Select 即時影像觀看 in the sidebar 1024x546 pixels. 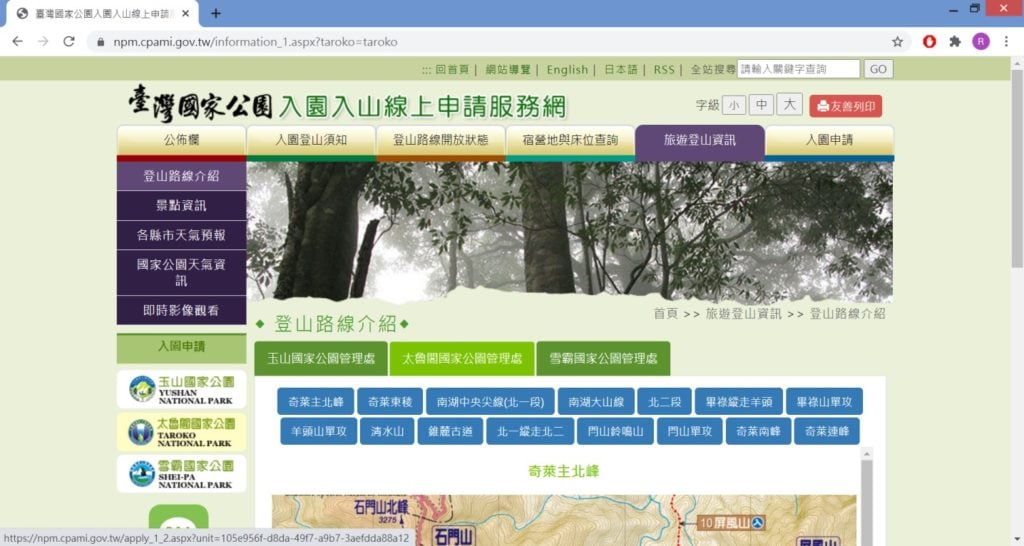point(181,310)
